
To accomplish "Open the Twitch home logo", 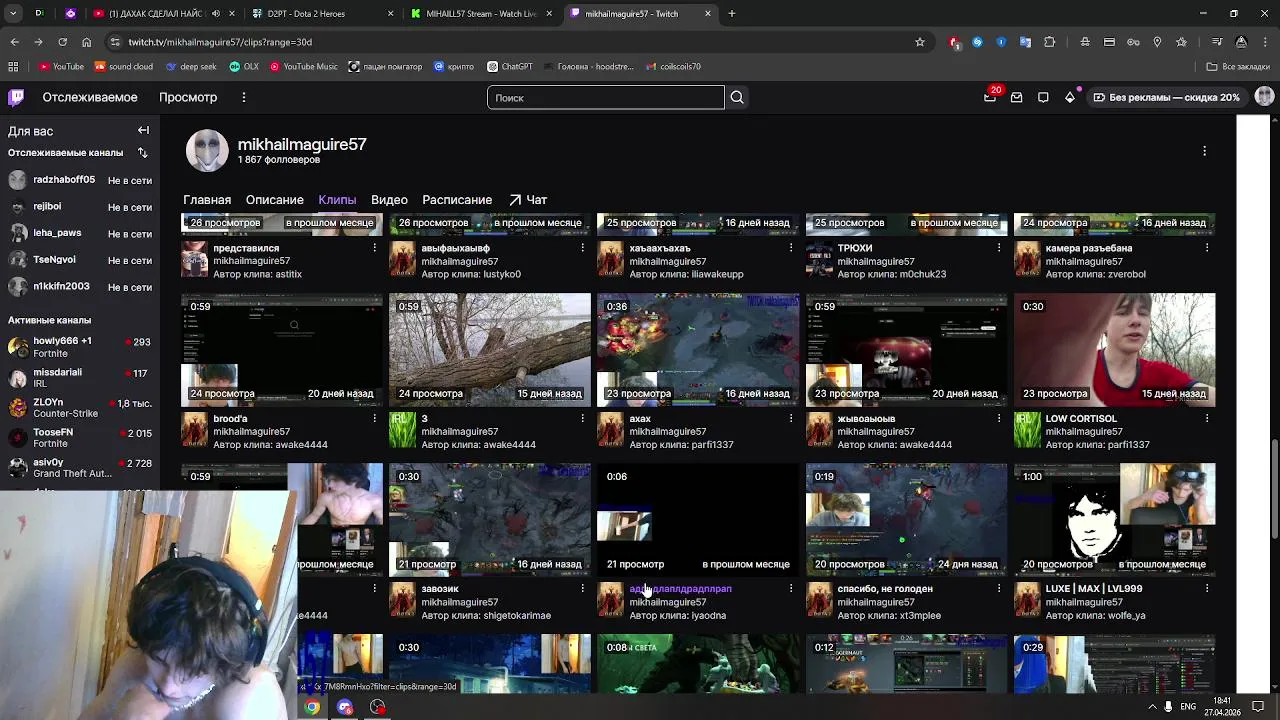I will tap(16, 97).
